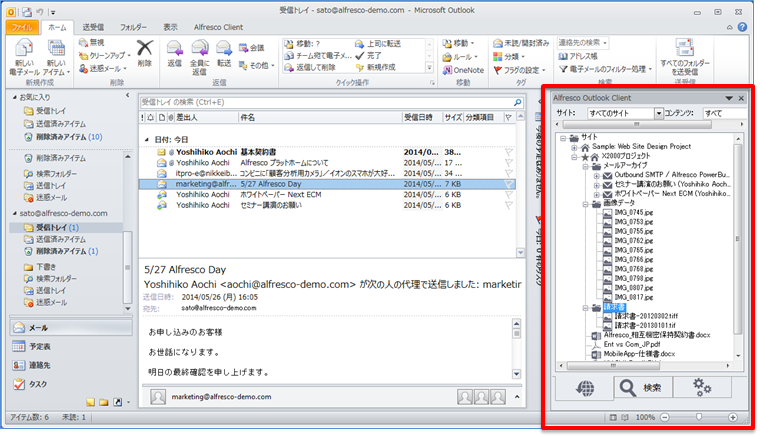Open the Alfresco pane options arrow

[x=728, y=98]
